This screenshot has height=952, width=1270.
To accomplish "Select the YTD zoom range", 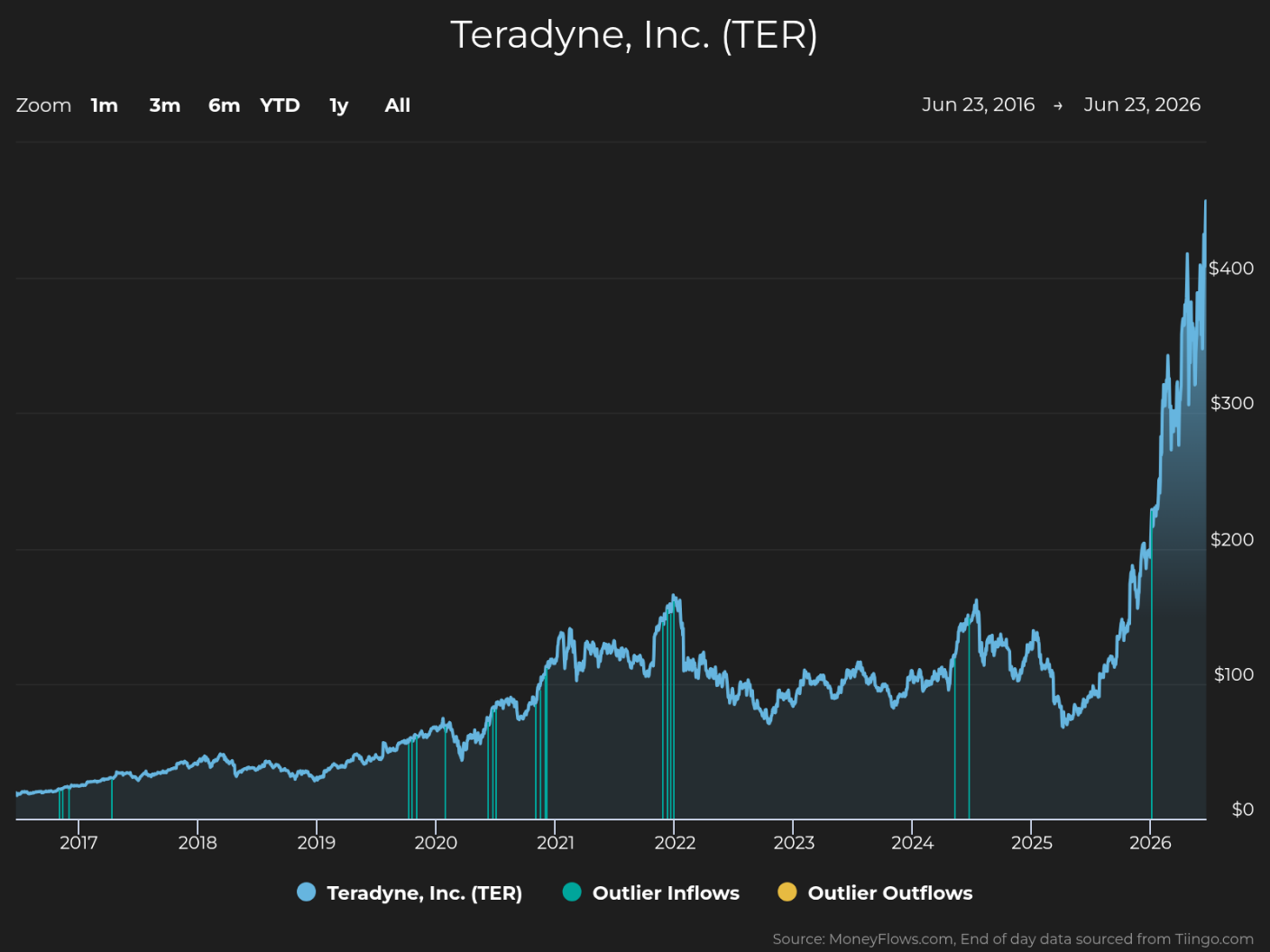I will tap(280, 105).
